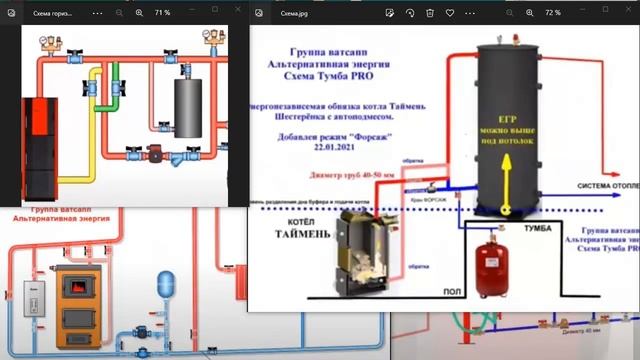The image size is (640, 360).
Task: Close the left Photos window
Action: pyautogui.click(x=238, y=9)
